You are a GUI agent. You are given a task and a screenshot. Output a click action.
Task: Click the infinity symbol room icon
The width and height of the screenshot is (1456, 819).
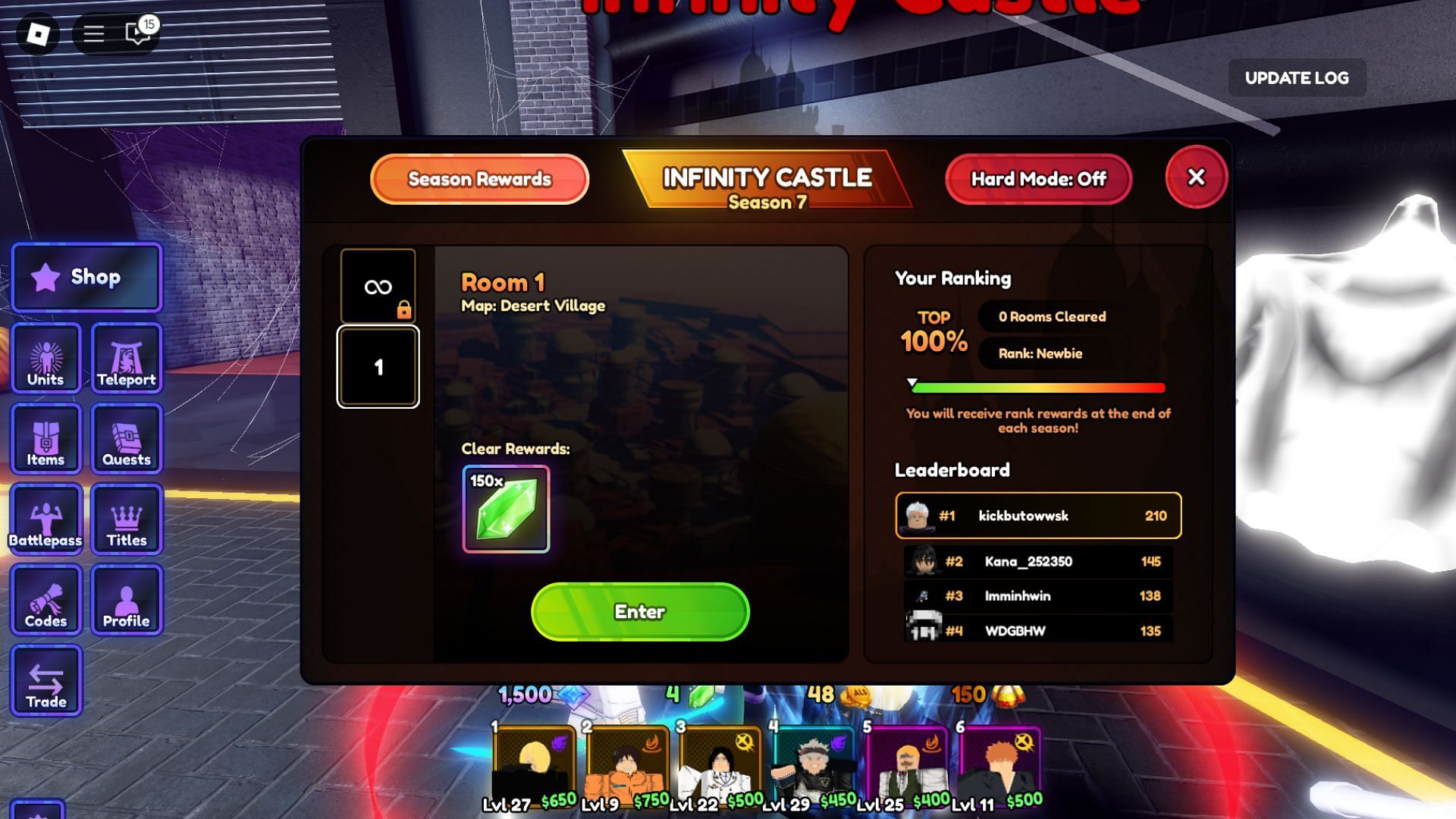click(x=378, y=288)
